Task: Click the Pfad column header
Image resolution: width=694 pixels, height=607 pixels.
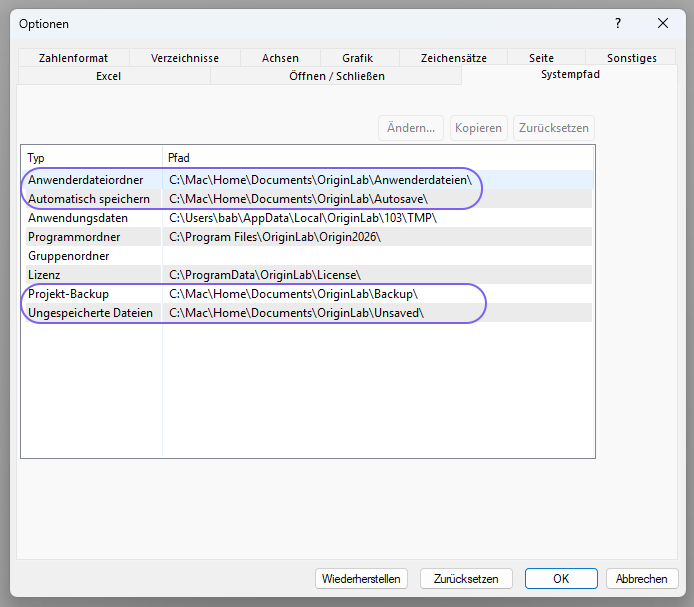Action: pyautogui.click(x=378, y=158)
